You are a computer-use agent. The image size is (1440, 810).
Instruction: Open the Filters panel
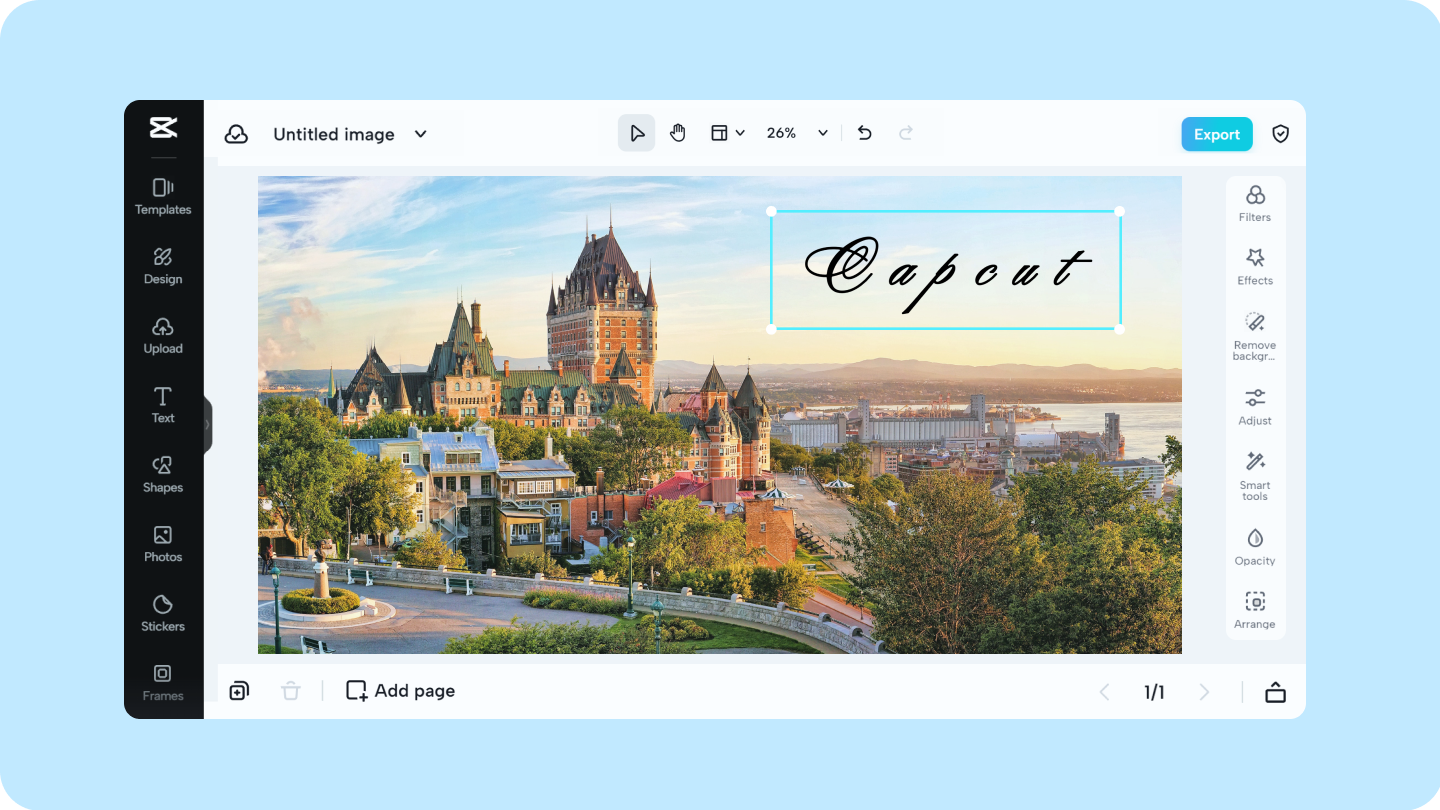[1254, 204]
